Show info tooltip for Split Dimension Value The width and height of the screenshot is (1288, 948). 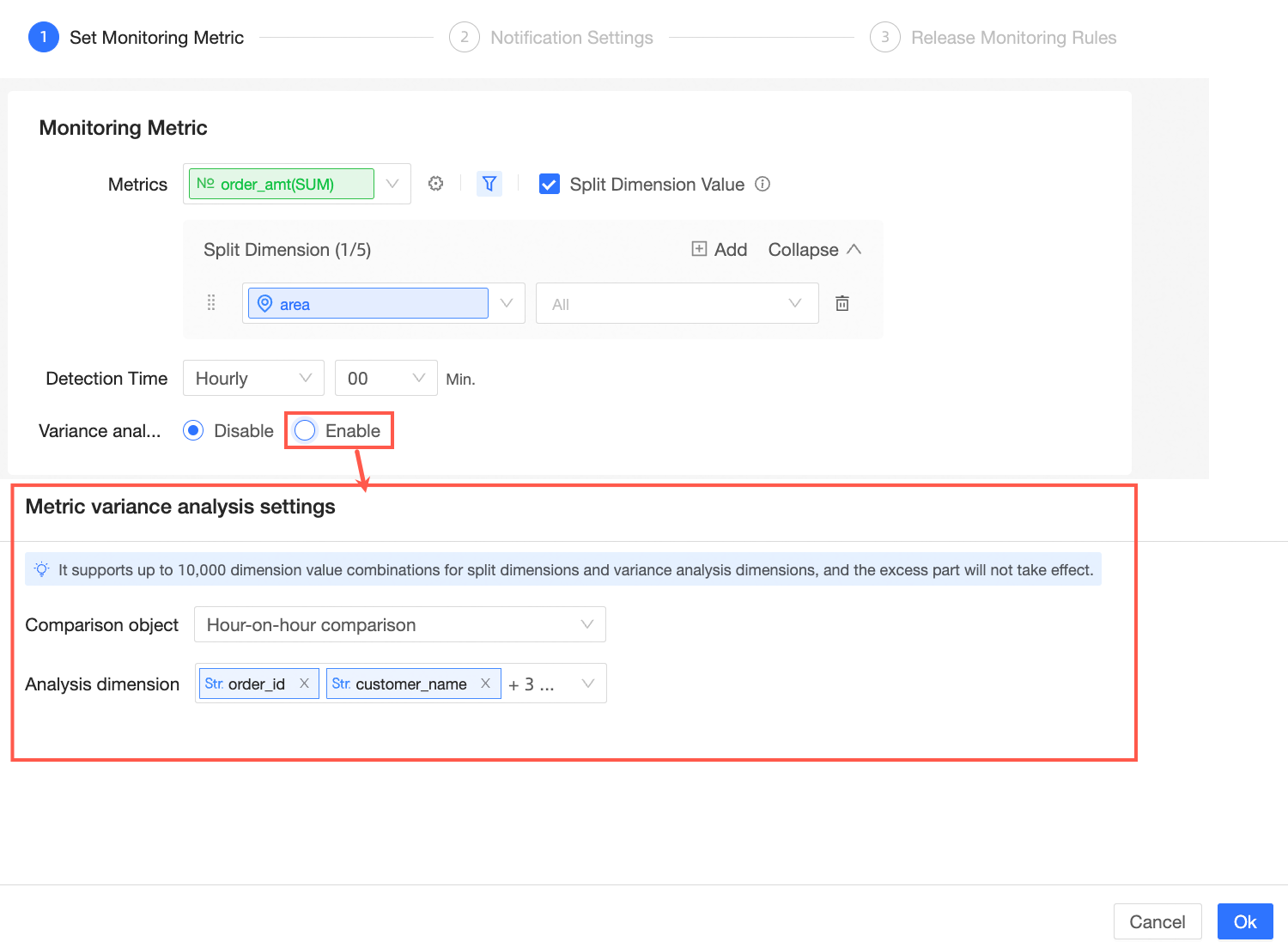point(762,184)
